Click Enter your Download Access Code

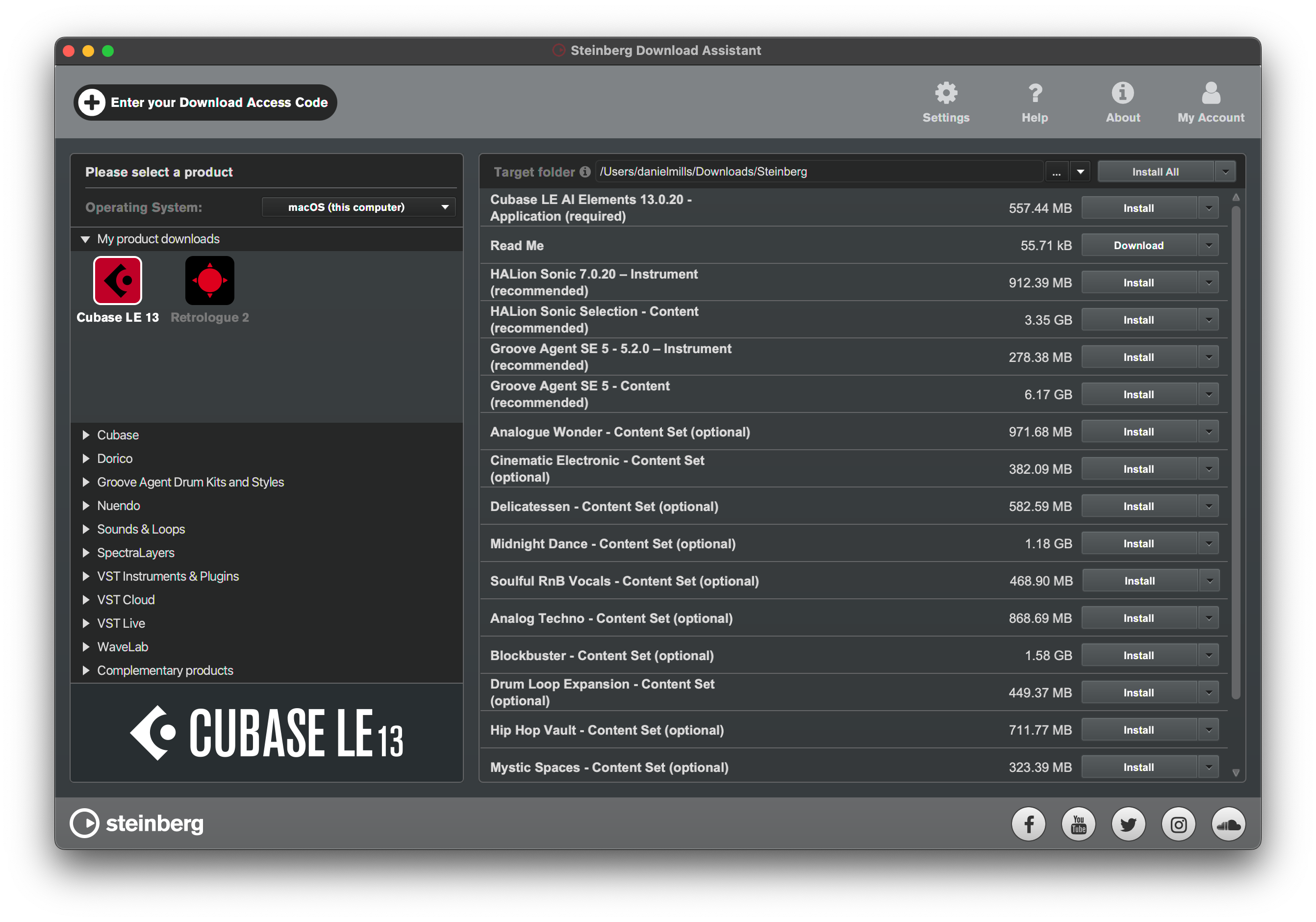[205, 102]
